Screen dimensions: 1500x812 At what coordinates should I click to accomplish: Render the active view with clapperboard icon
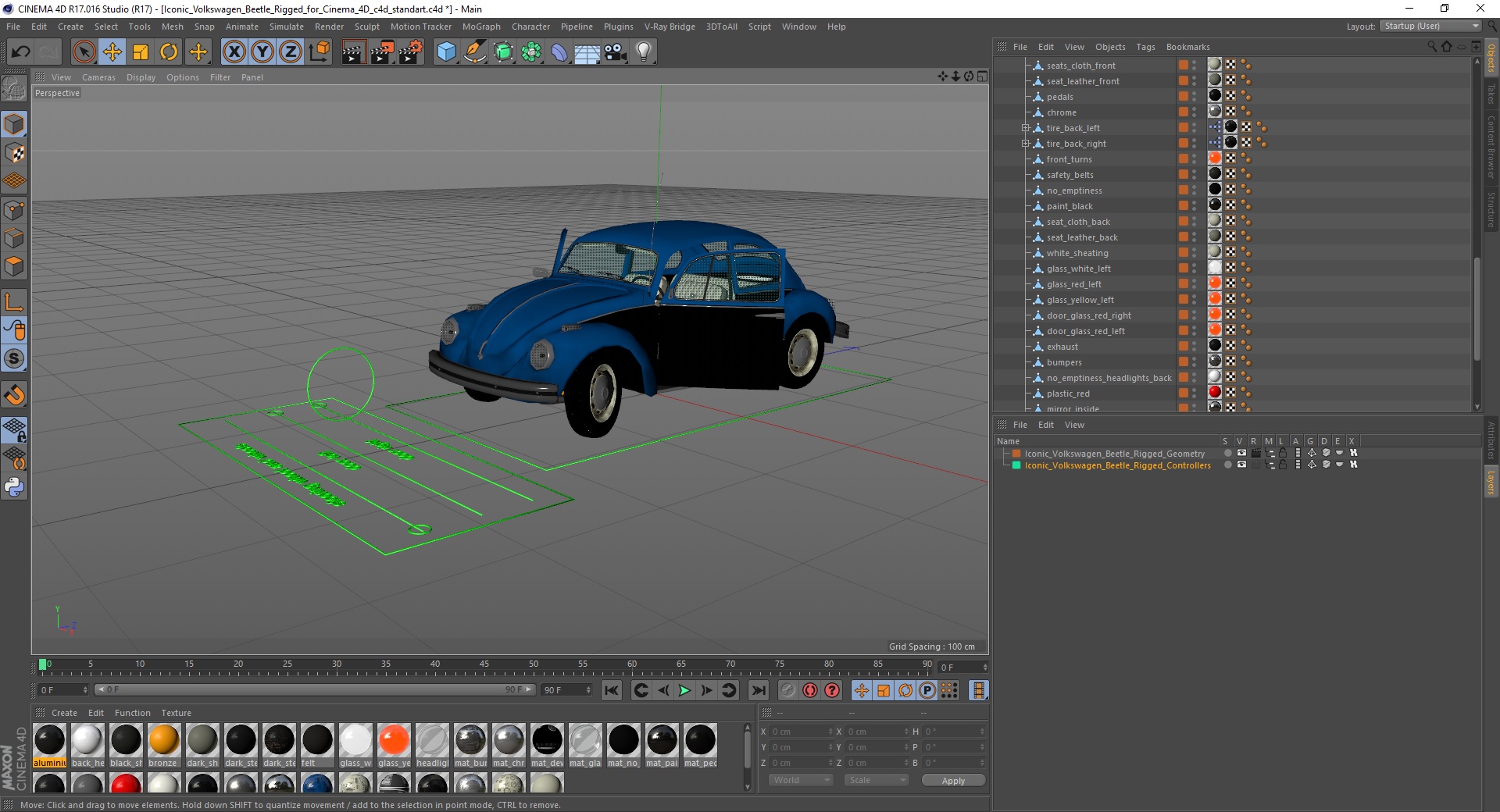tap(353, 52)
